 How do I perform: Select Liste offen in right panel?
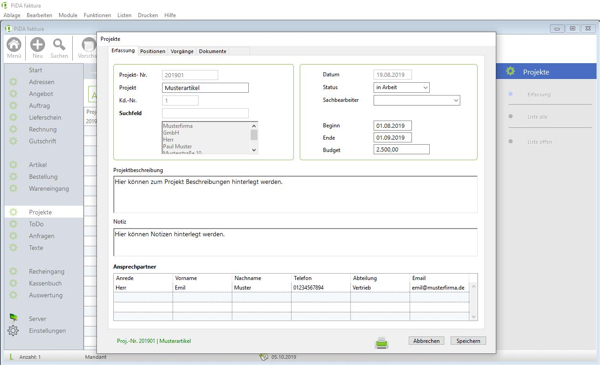pos(540,142)
